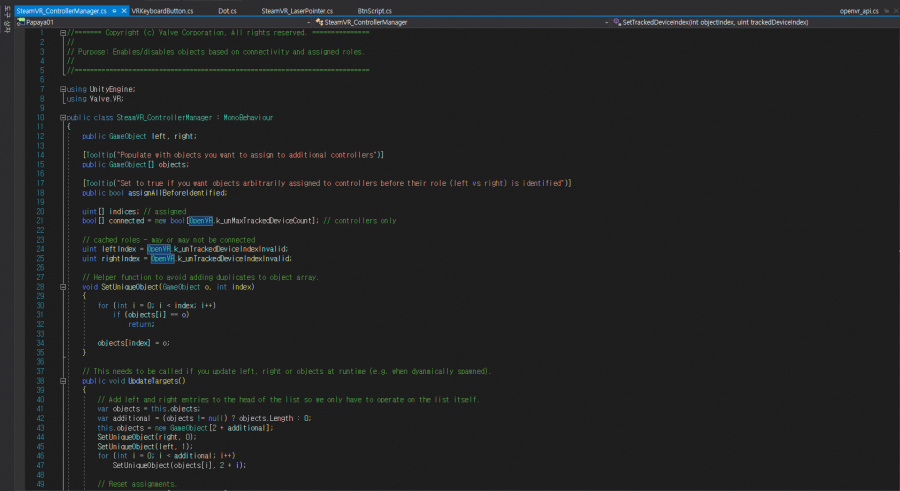Click k_unMaxTrackedDeviceCount constant

265,221
